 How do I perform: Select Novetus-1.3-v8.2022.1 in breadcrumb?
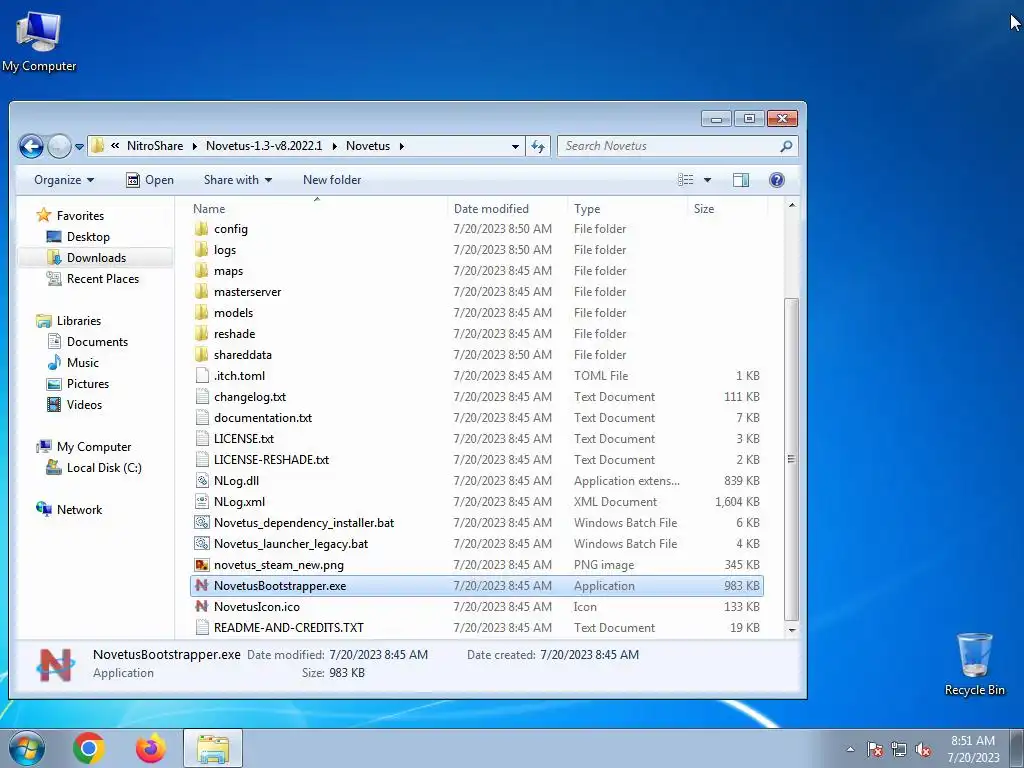tap(264, 146)
